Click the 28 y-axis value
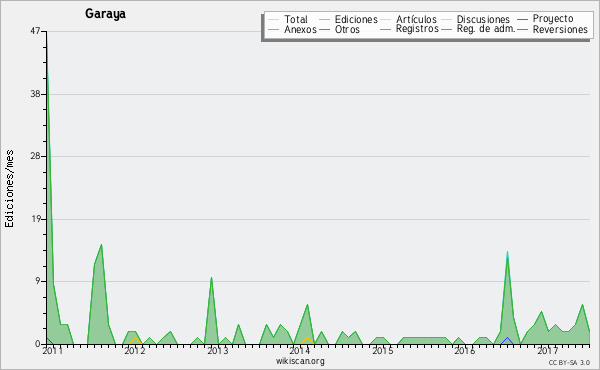This screenshot has width=600, height=370. (x=35, y=156)
